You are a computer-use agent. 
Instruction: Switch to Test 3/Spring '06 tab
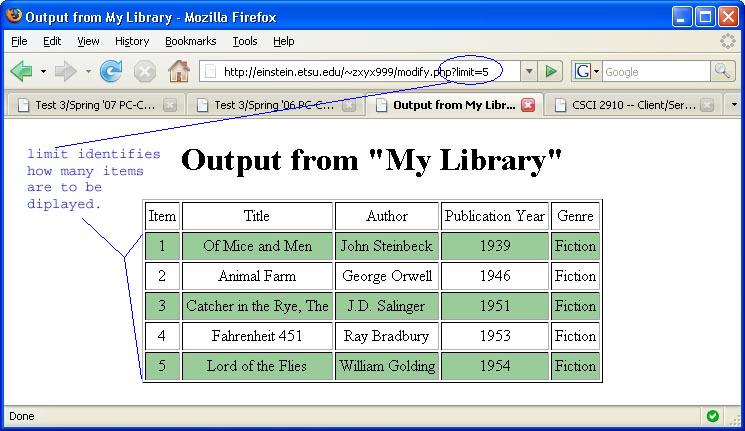coord(274,105)
